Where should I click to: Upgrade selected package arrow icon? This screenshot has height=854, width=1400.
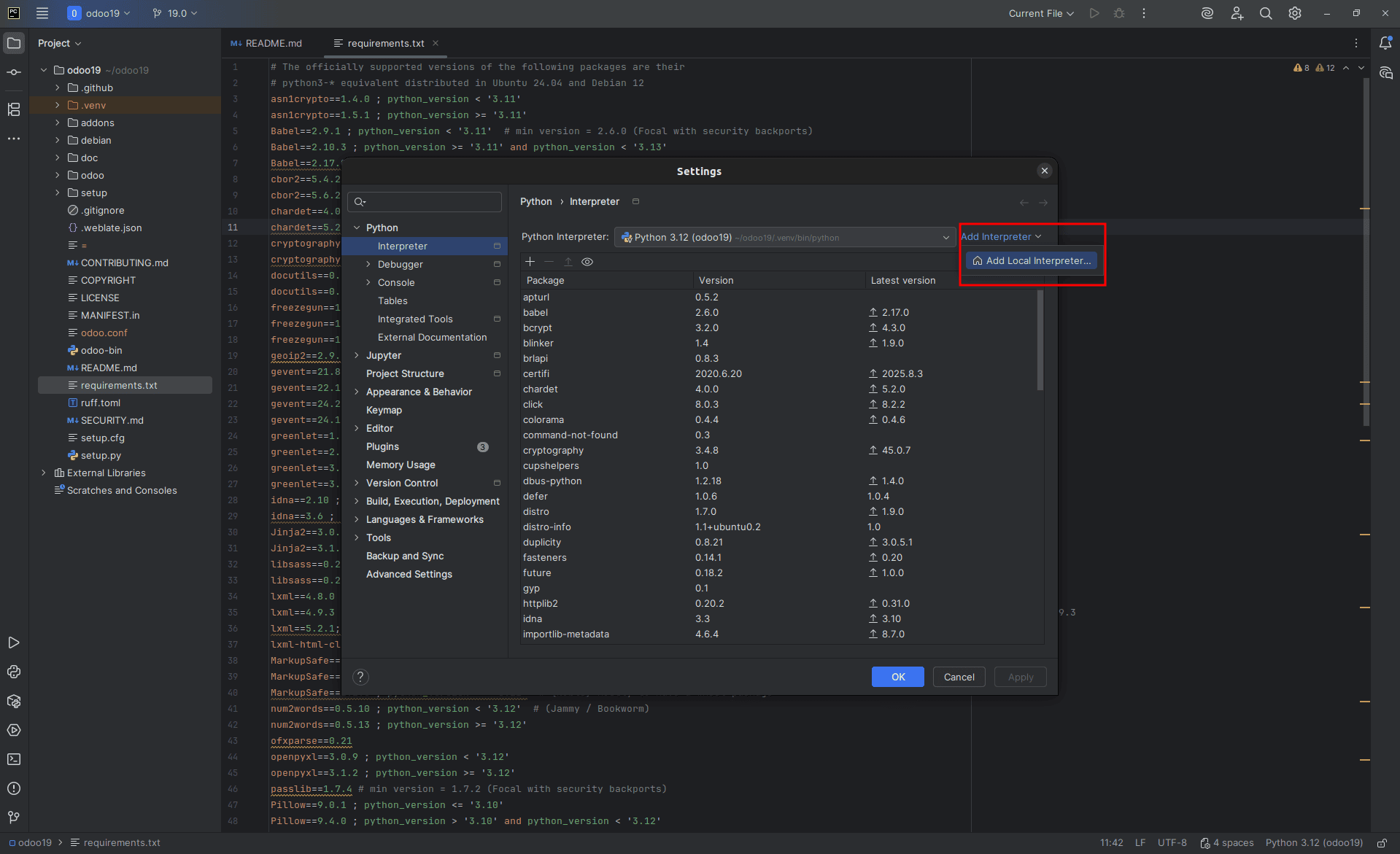pos(568,262)
